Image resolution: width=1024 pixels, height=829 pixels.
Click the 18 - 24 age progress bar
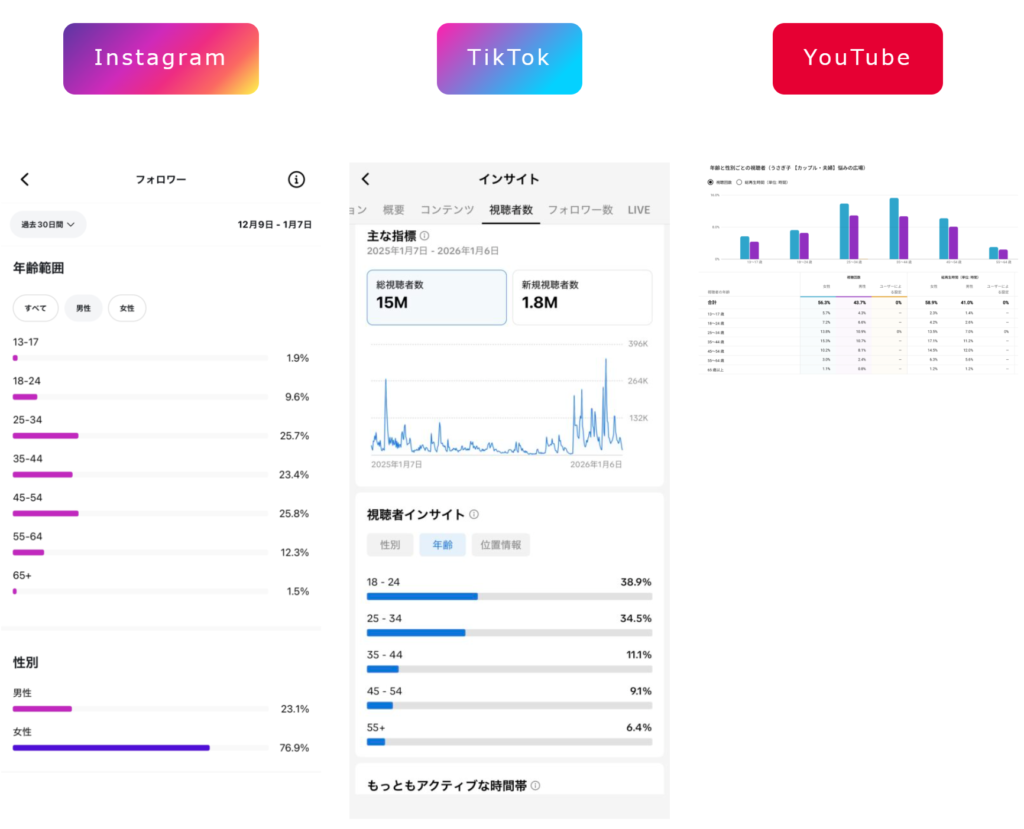click(509, 597)
